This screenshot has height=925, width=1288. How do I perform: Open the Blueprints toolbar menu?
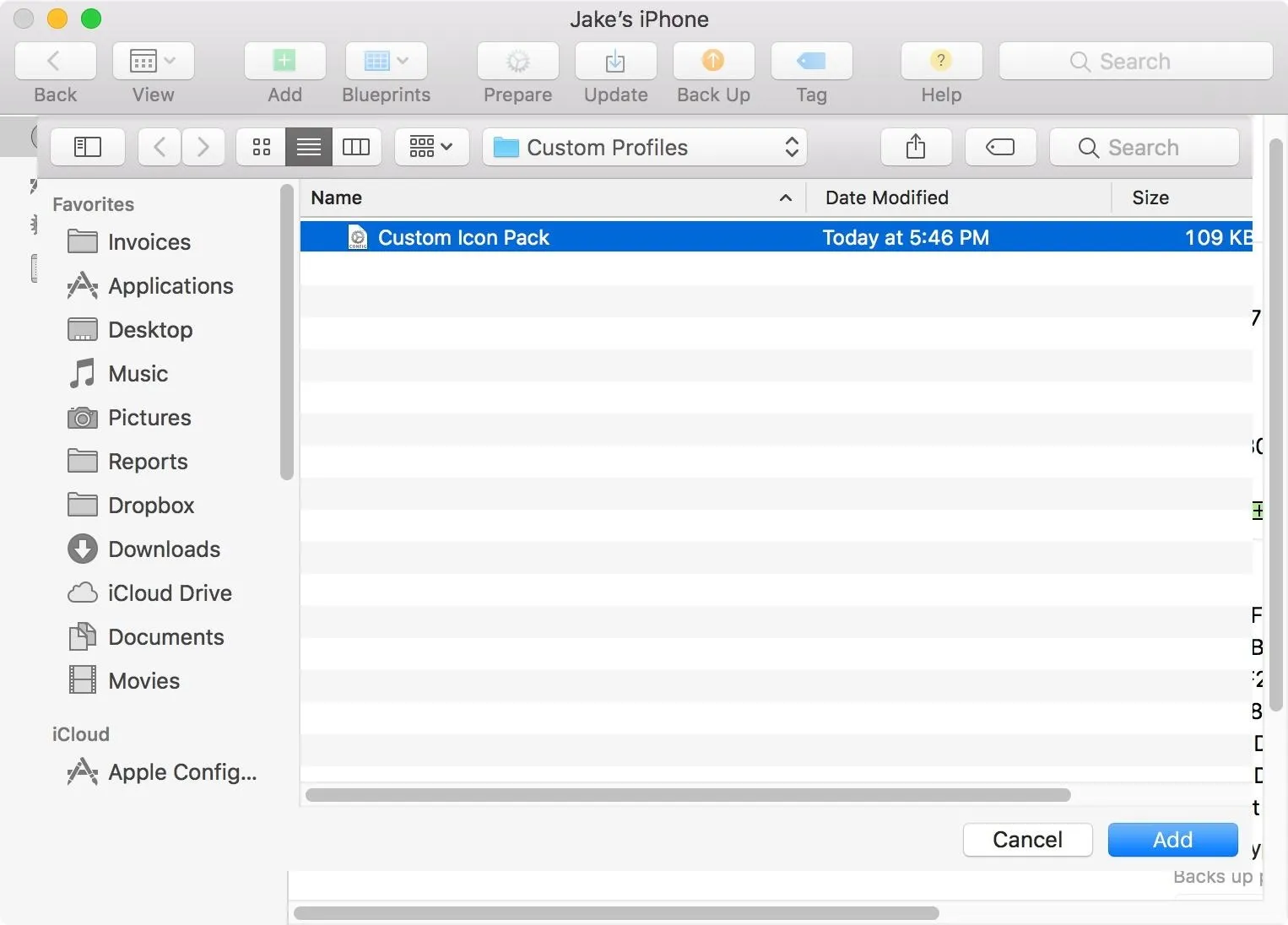point(386,61)
